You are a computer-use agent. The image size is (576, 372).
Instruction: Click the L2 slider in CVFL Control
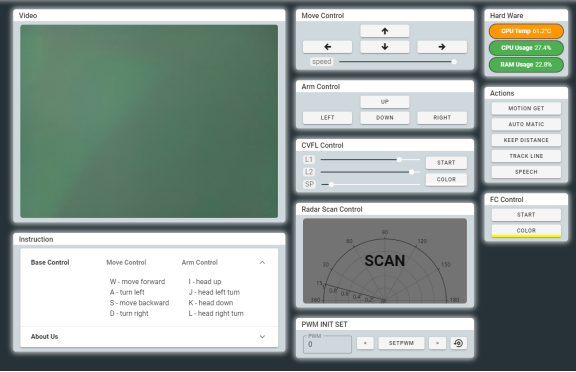tap(370, 172)
